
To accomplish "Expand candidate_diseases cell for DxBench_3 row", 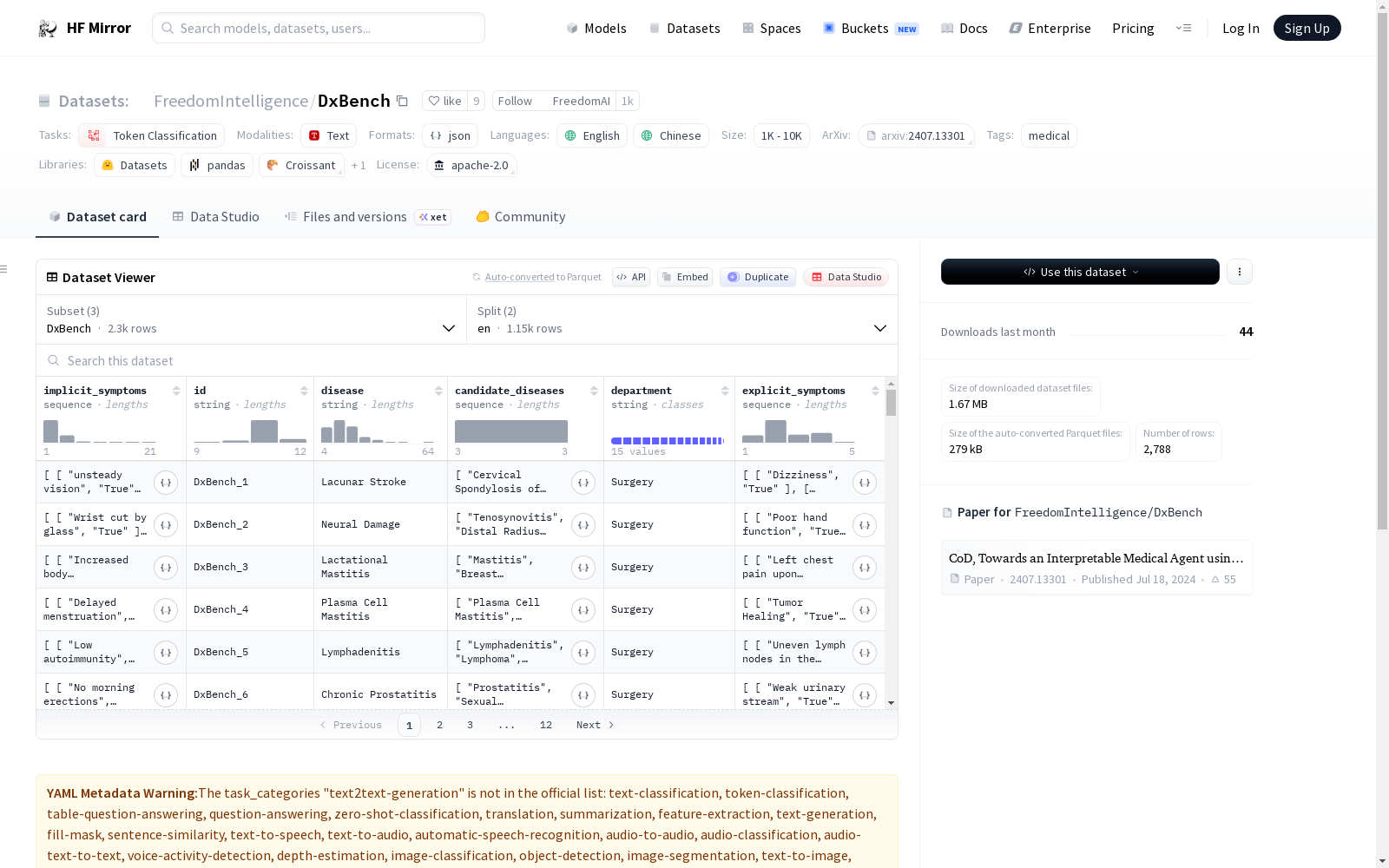I will 583,568.
